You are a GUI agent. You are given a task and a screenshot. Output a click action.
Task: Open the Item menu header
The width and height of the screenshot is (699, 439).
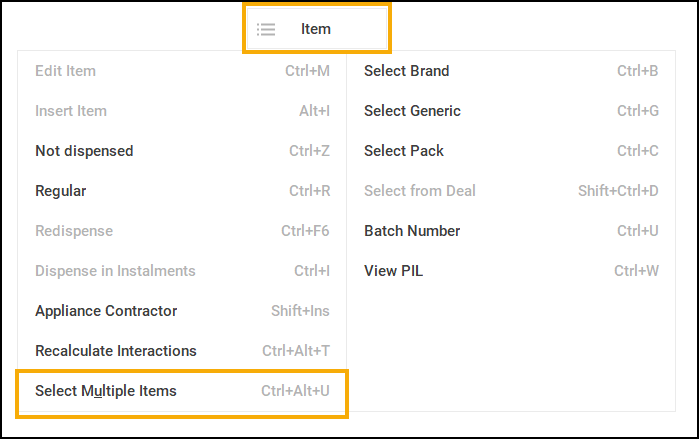click(316, 29)
